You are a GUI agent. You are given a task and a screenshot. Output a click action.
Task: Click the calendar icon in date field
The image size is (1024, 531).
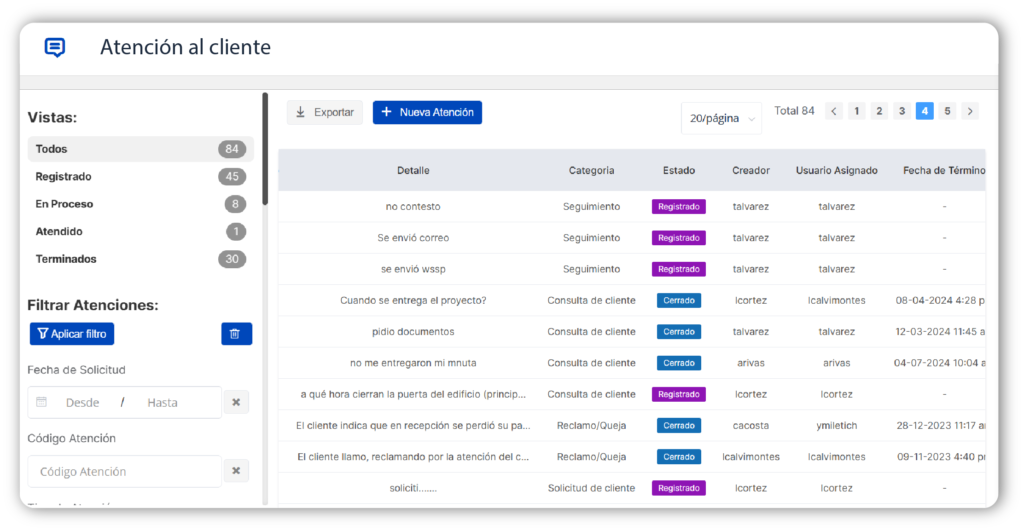click(42, 402)
